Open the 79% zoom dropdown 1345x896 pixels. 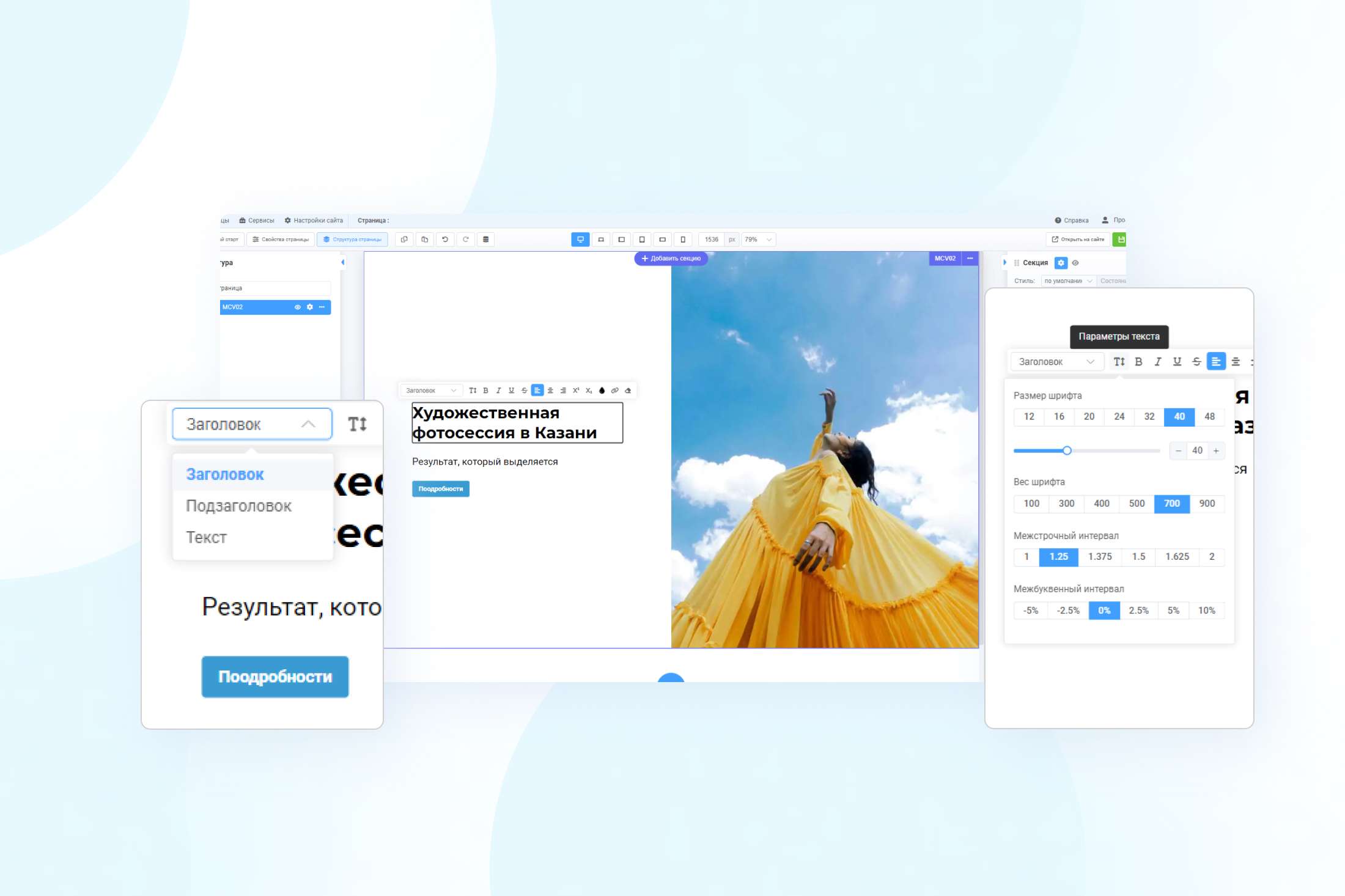(759, 240)
